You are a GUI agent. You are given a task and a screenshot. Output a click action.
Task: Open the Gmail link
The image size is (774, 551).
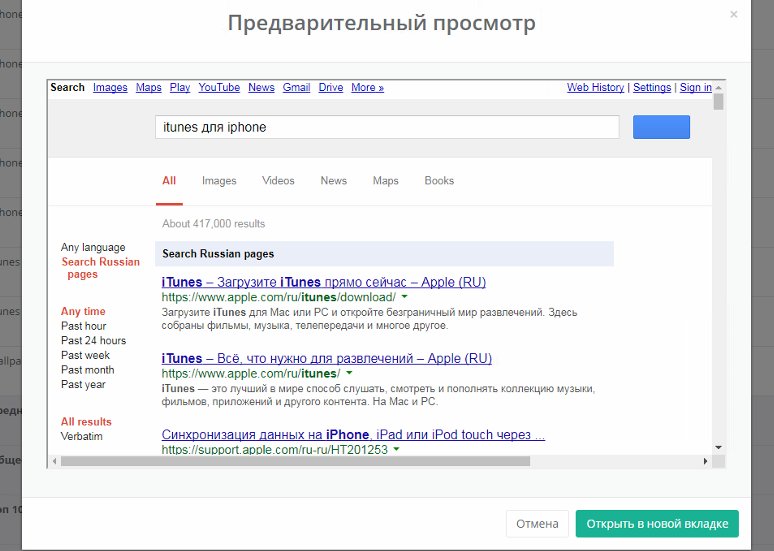(296, 87)
